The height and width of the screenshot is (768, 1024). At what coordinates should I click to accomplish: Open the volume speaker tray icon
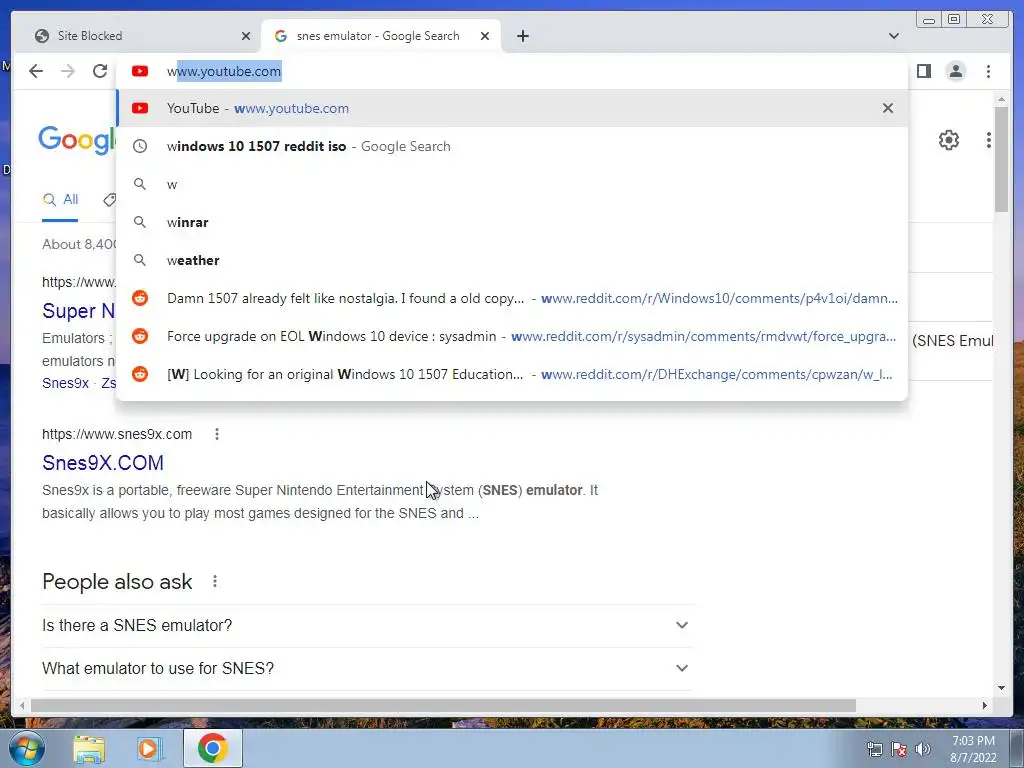(x=923, y=749)
